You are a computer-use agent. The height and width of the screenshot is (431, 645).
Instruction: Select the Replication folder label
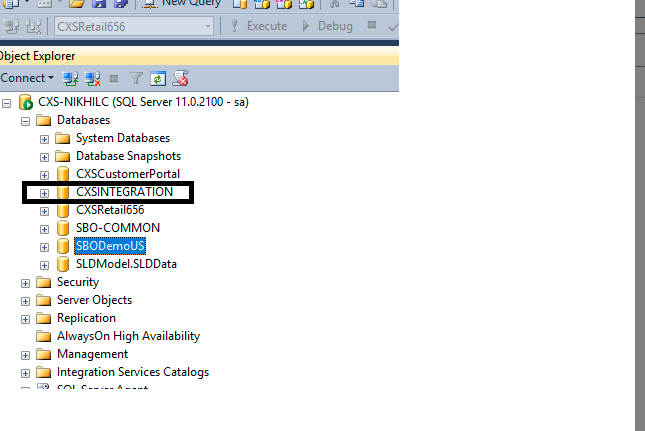tap(86, 318)
